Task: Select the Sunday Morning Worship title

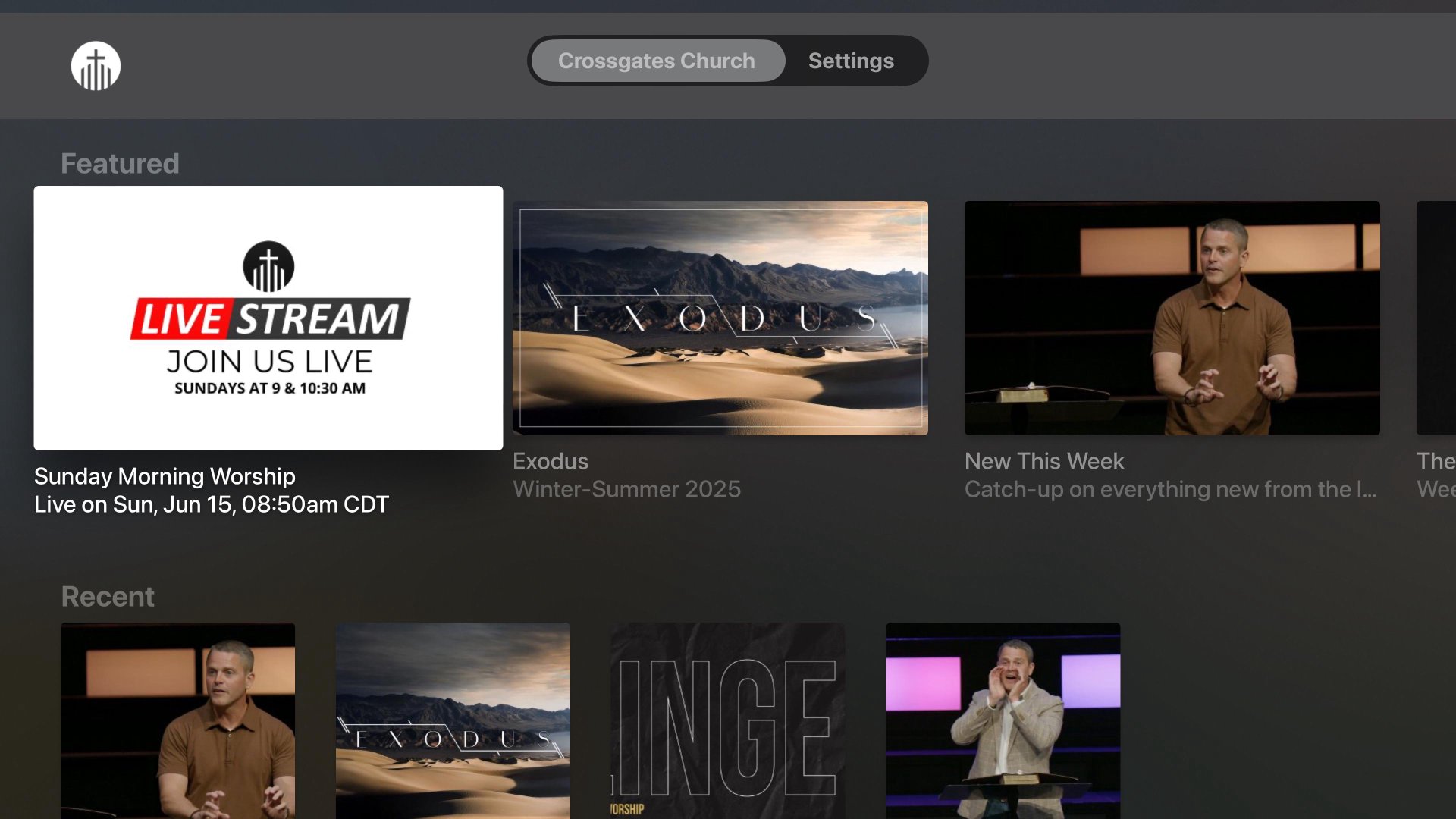Action: 165,476
